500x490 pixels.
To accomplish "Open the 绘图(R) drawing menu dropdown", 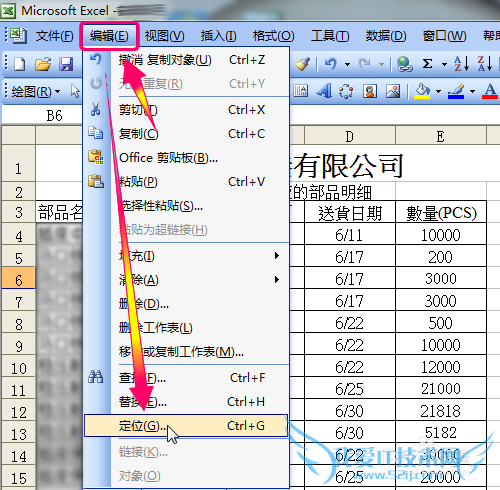I will [x=36, y=91].
